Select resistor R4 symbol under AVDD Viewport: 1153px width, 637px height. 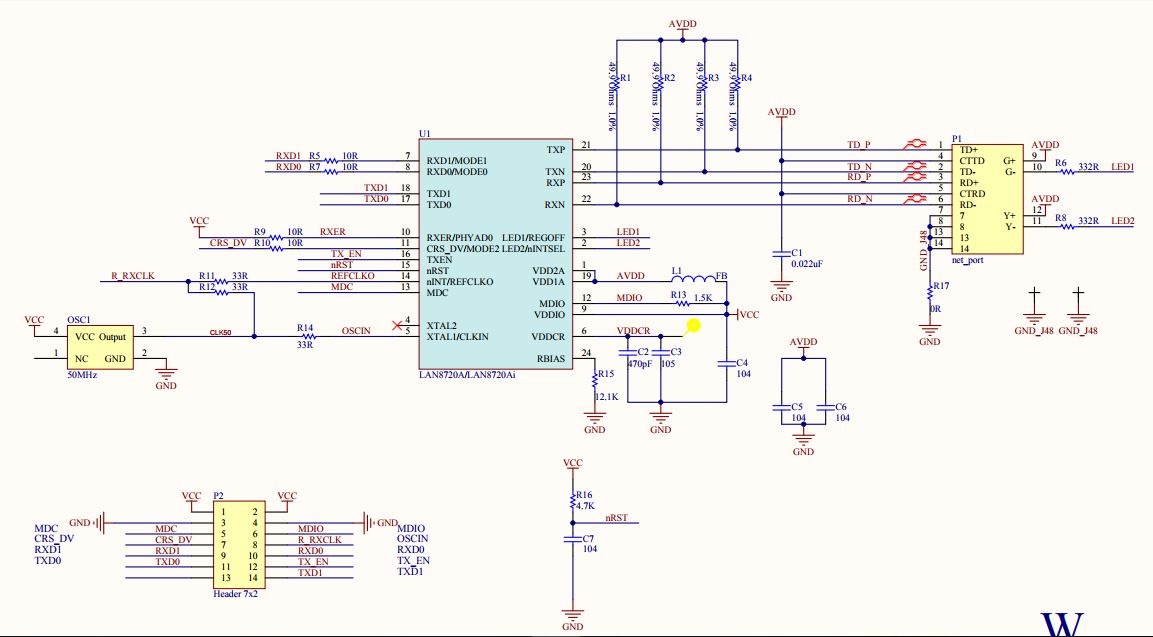point(738,82)
